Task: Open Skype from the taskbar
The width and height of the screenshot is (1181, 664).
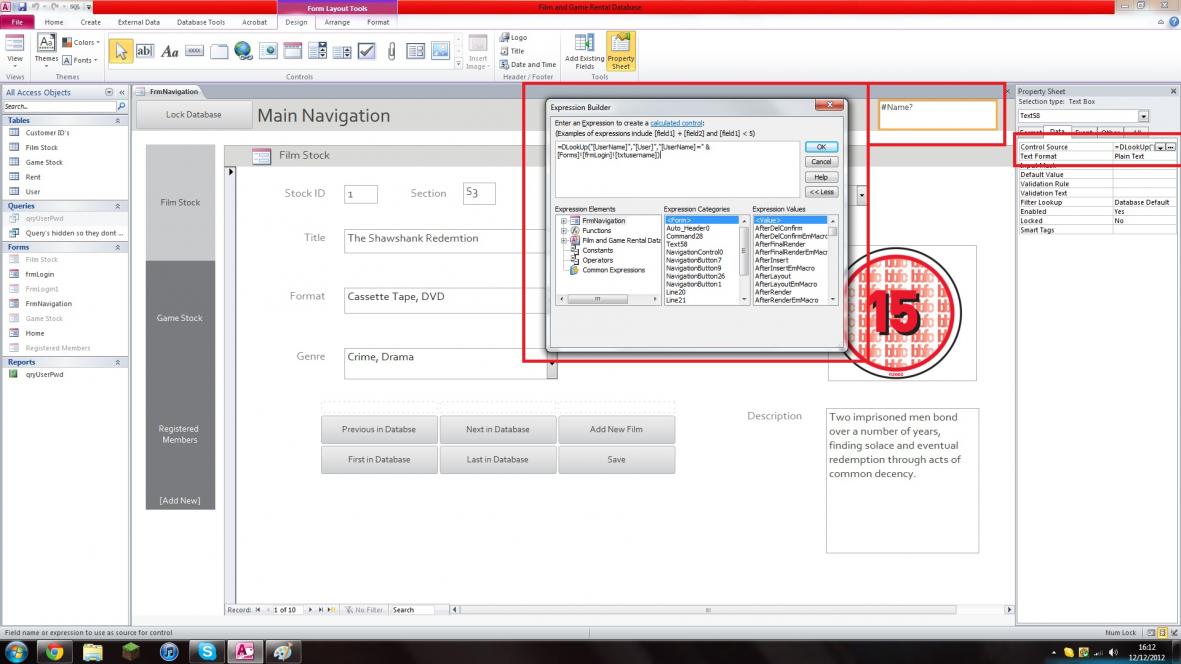Action: pos(207,651)
